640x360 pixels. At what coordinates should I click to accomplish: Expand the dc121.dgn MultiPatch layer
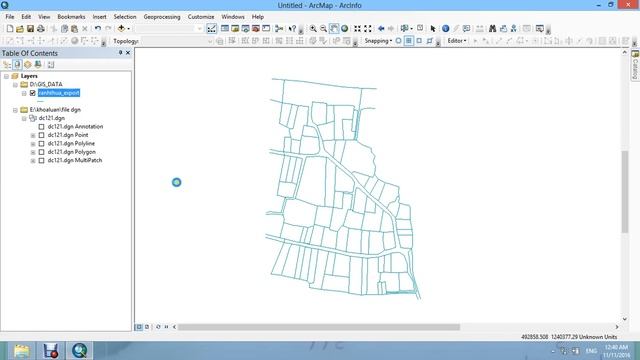[33, 161]
